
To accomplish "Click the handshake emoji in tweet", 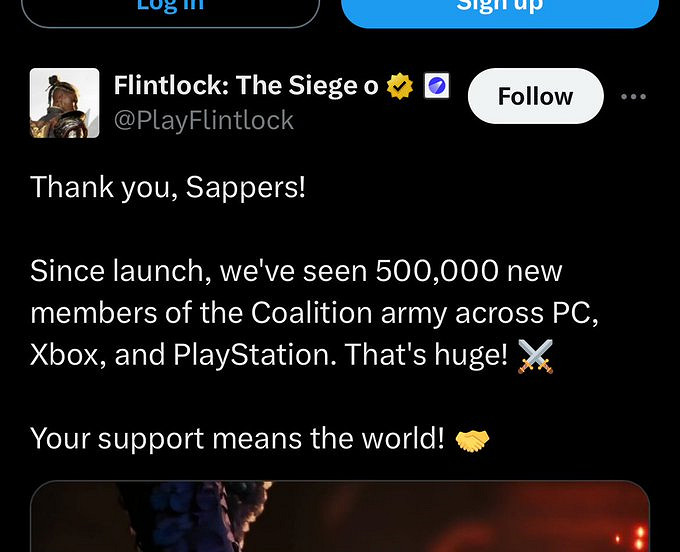I will [472, 440].
